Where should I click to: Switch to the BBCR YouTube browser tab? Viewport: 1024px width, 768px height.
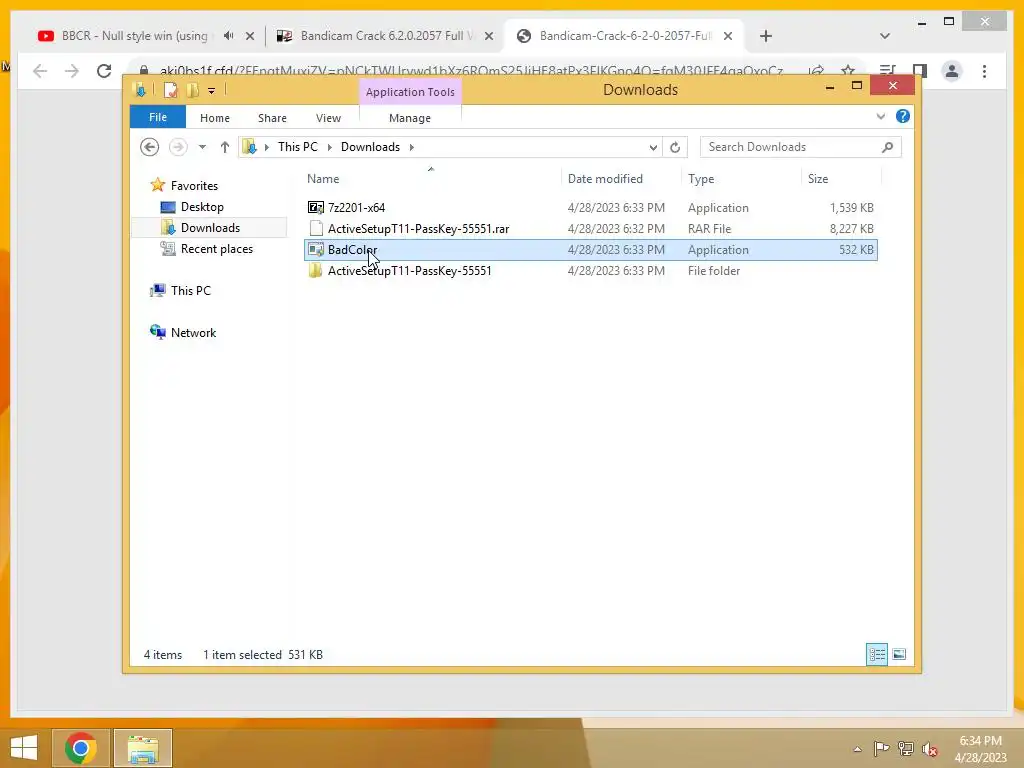point(134,36)
